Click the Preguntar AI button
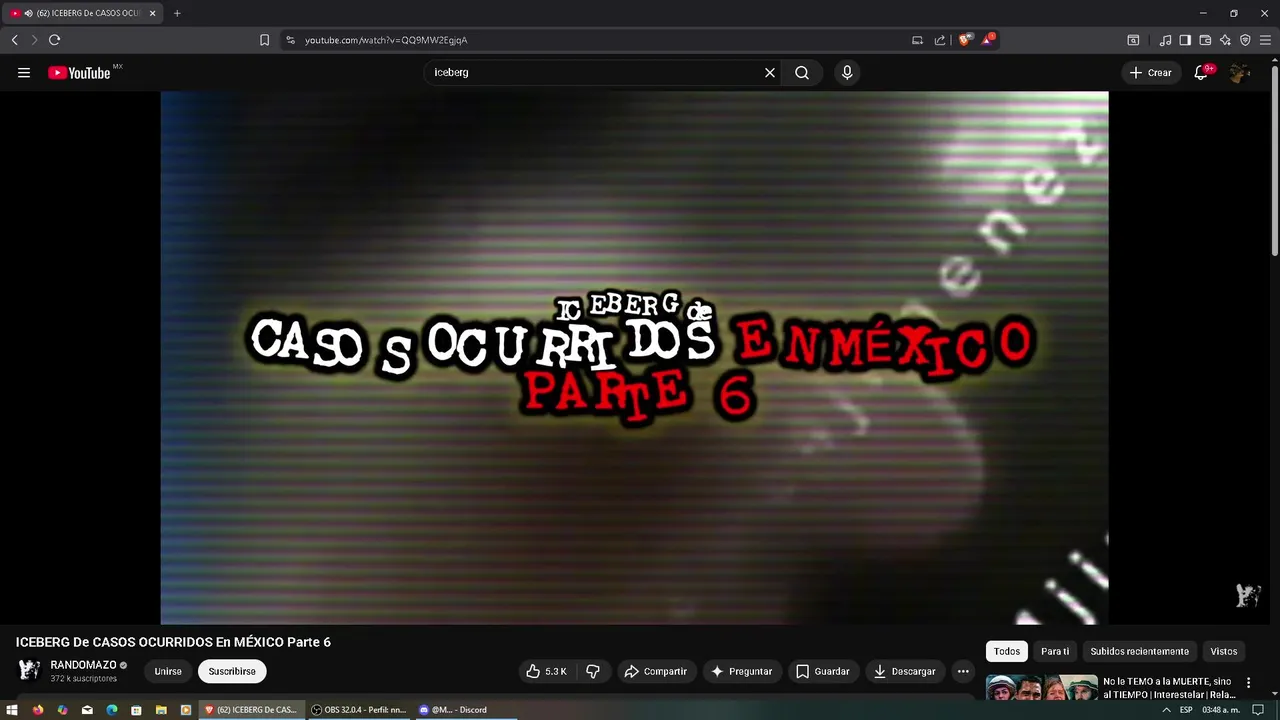Screen dimensions: 1280x720 click(741, 672)
